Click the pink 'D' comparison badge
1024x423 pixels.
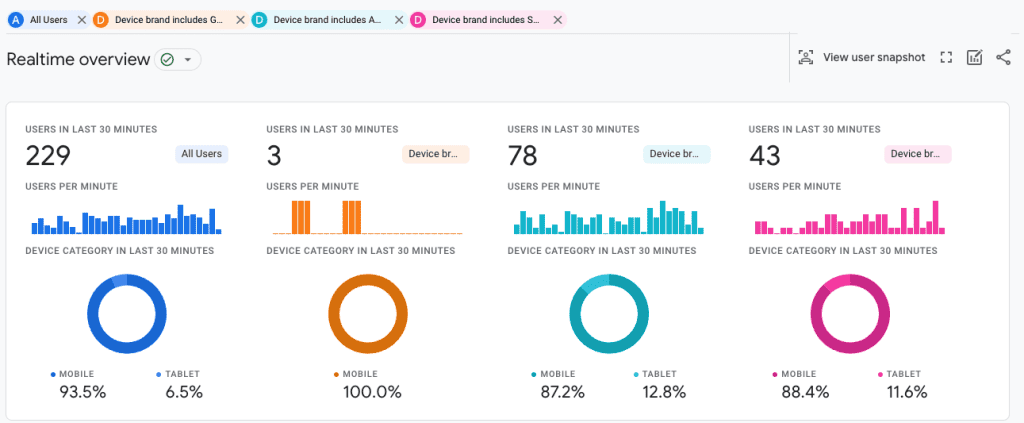418,20
